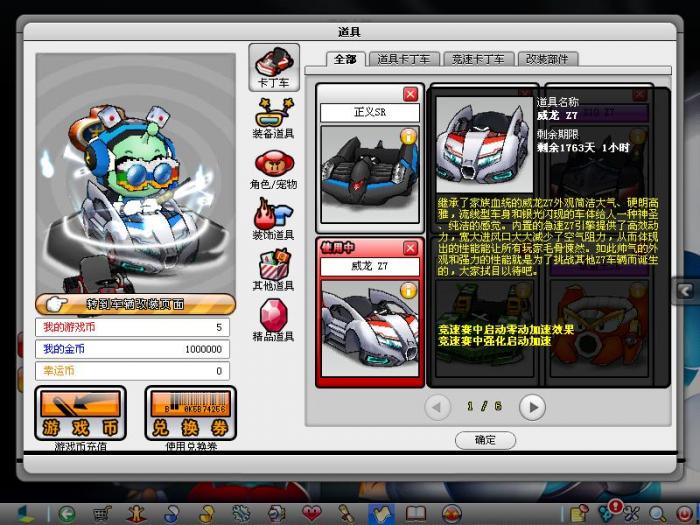Go to the previous item page
Viewport: 700px width, 525px height.
click(437, 407)
